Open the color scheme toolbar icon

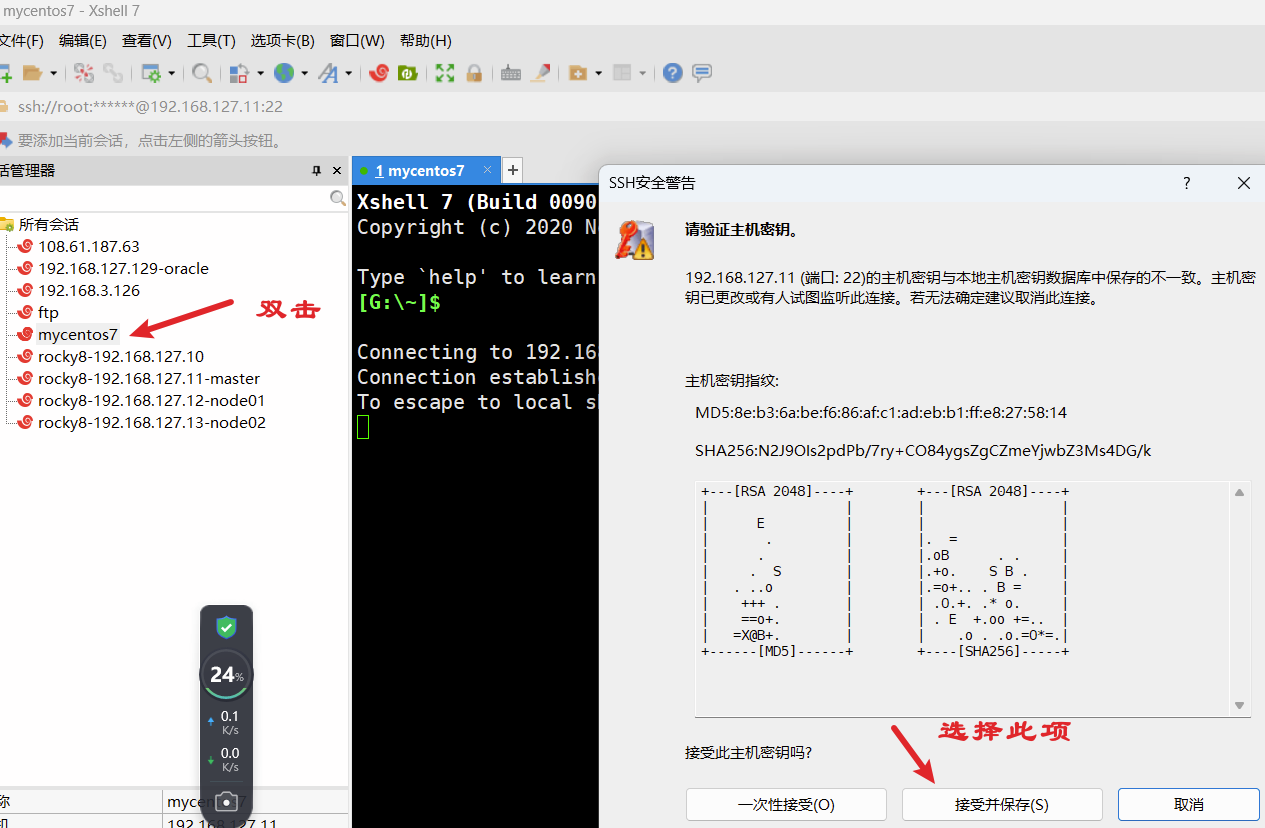pyautogui.click(x=239, y=73)
